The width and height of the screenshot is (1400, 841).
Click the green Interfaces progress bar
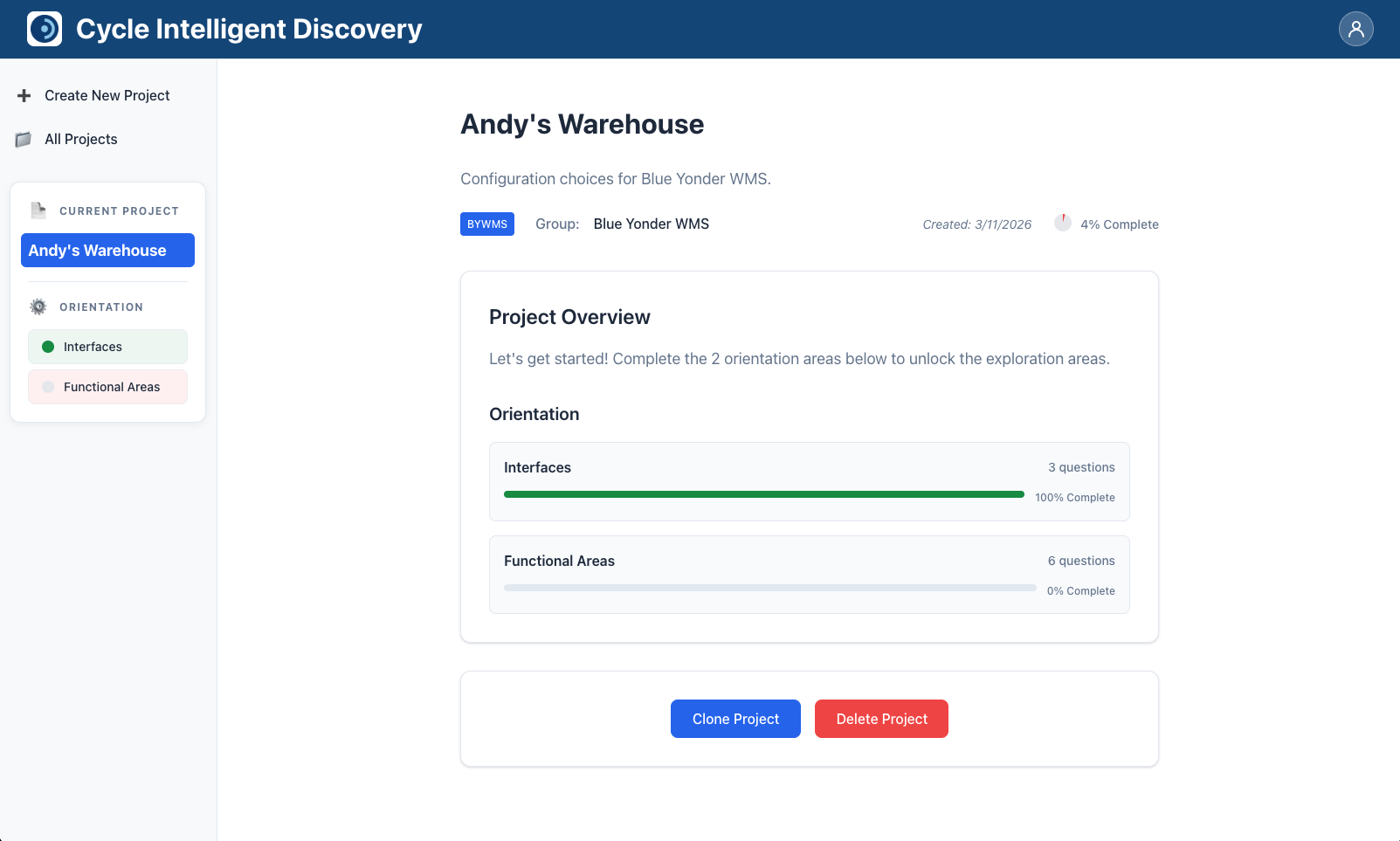pos(763,494)
